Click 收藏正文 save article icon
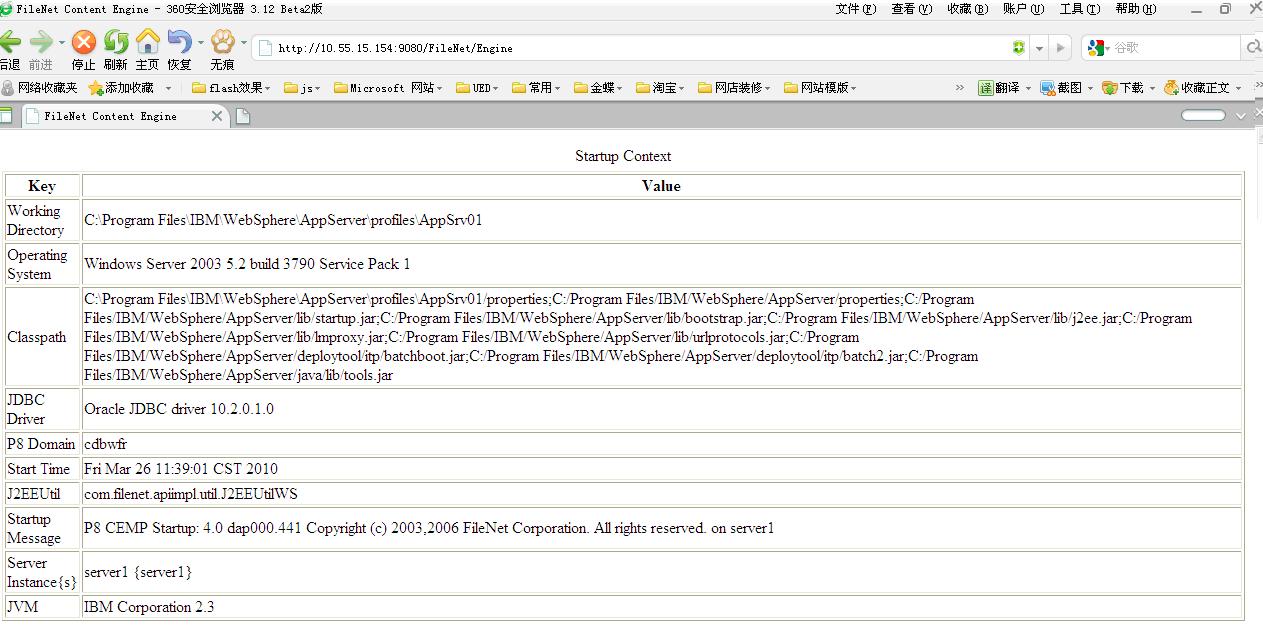Image resolution: width=1263 pixels, height=643 pixels. click(1196, 88)
